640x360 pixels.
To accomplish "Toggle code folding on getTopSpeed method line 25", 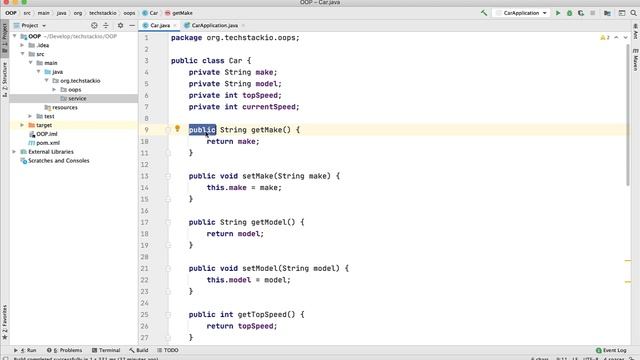I will tap(168, 315).
